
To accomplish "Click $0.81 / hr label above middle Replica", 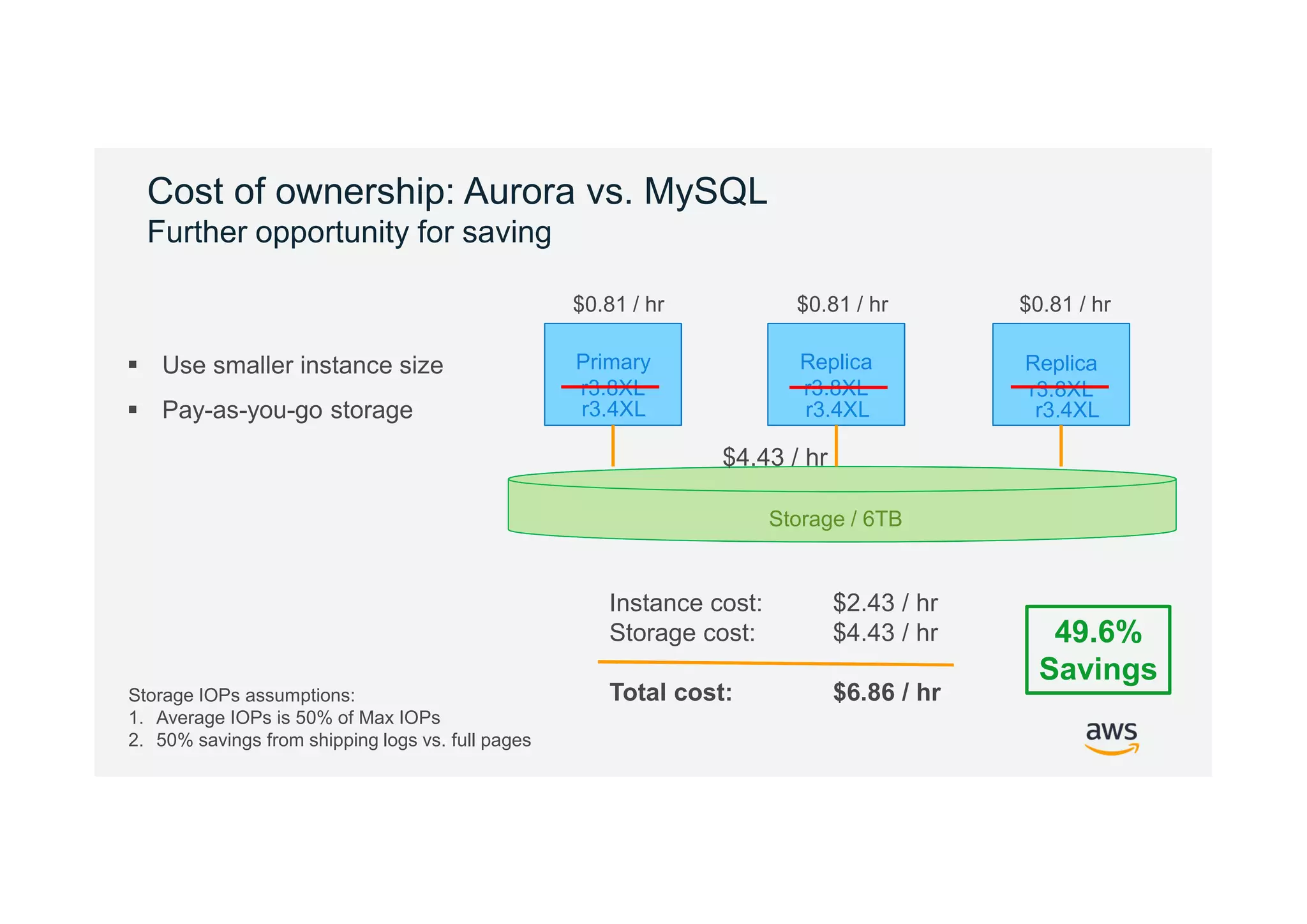I will click(842, 304).
